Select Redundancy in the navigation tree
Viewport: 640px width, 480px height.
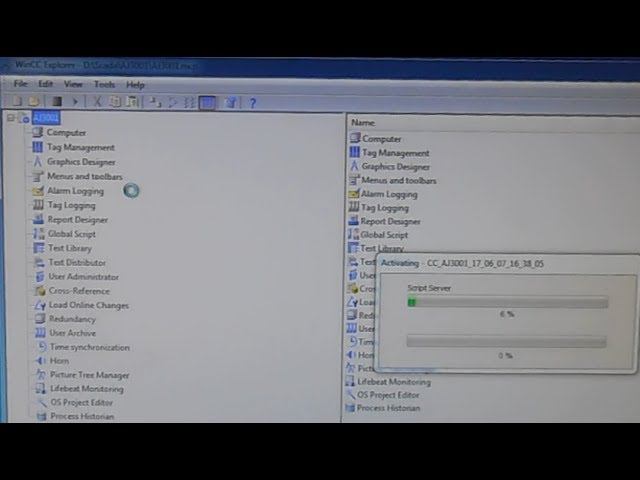point(72,319)
